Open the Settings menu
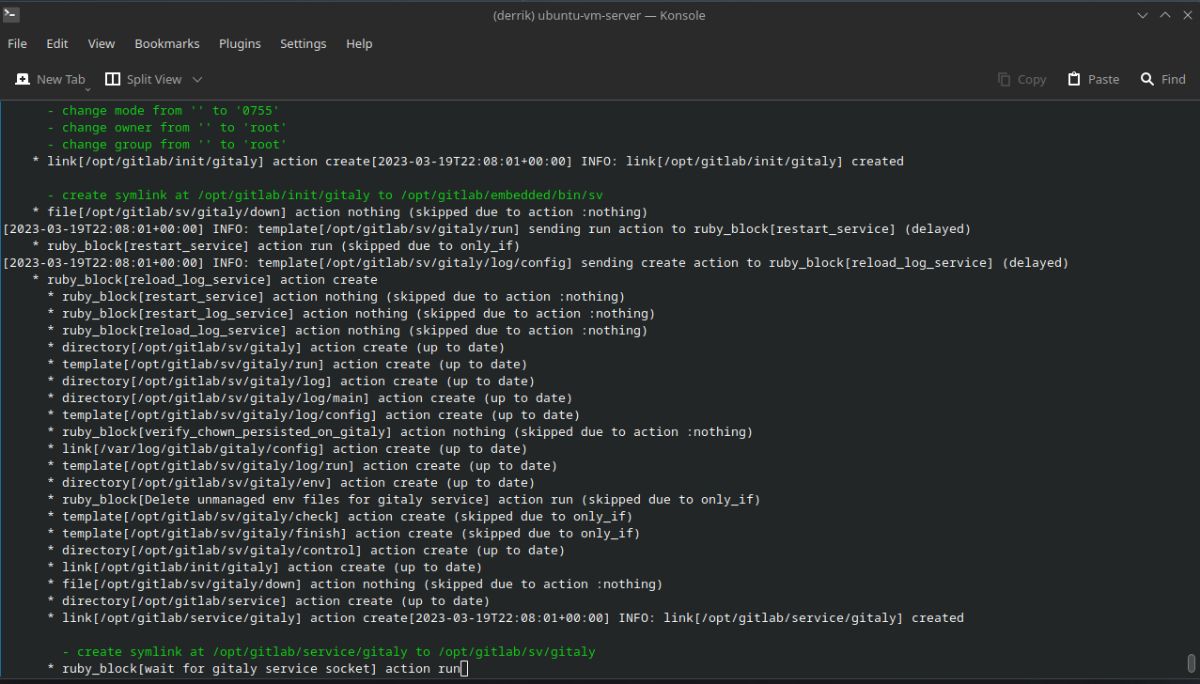1200x684 pixels. 303,44
